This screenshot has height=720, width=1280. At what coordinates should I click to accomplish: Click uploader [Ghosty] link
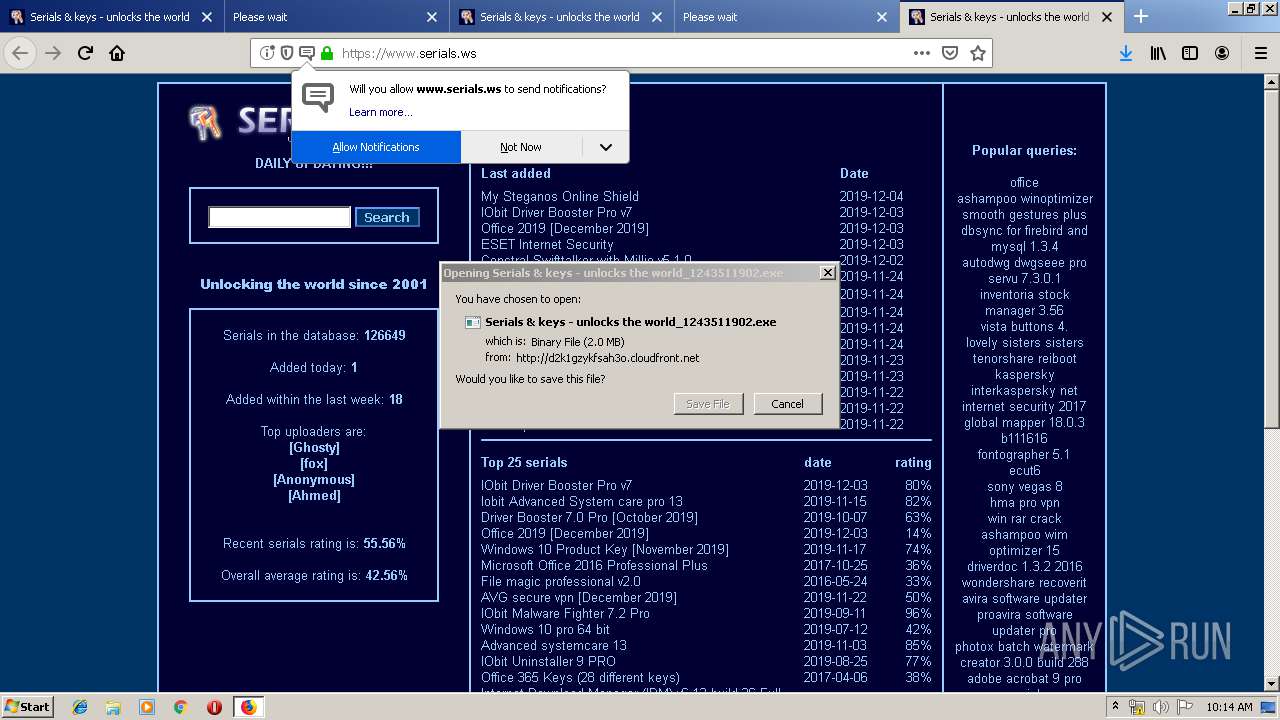coord(314,447)
